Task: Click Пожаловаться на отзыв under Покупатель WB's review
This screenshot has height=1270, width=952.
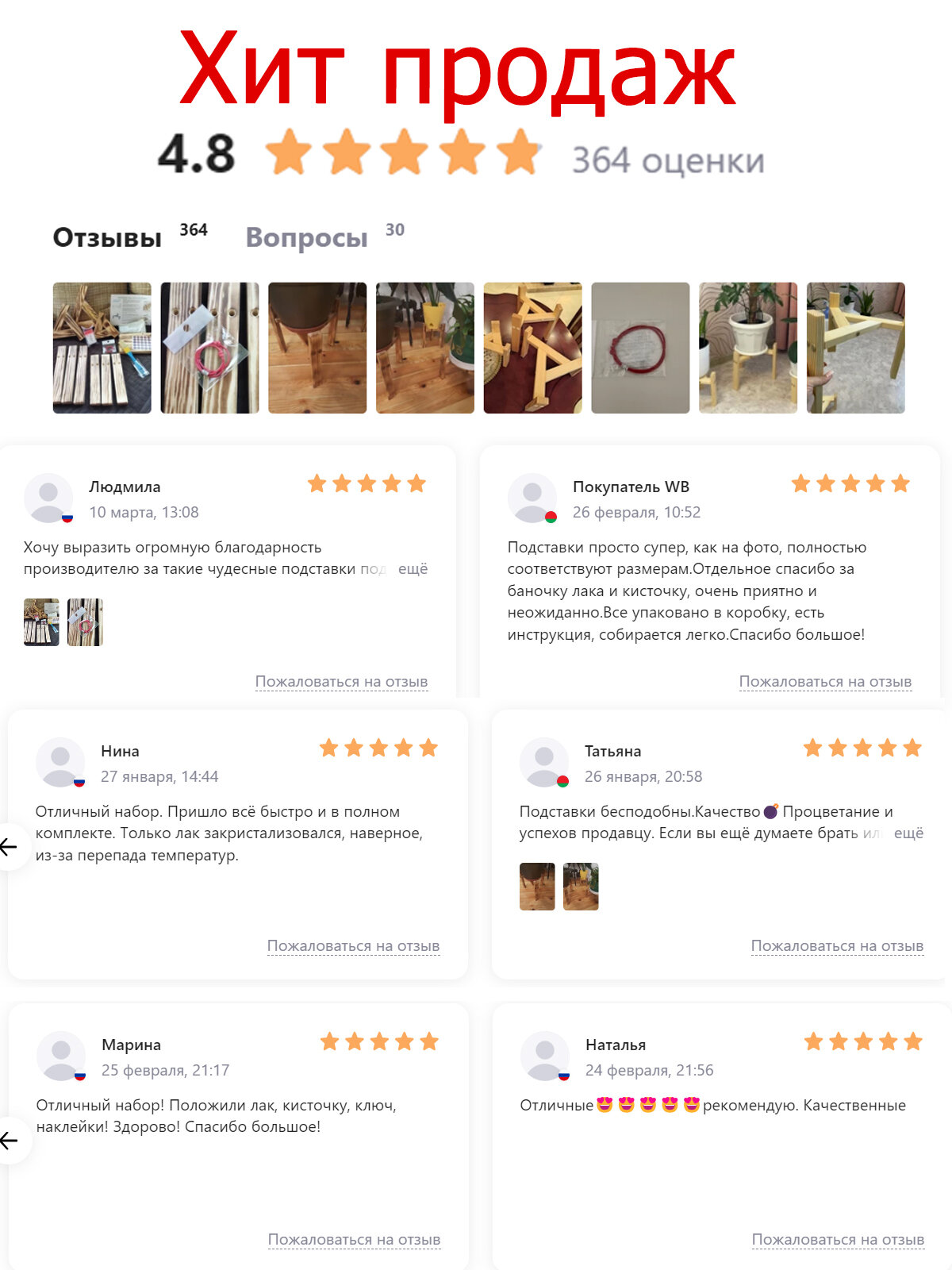Action: click(x=825, y=681)
